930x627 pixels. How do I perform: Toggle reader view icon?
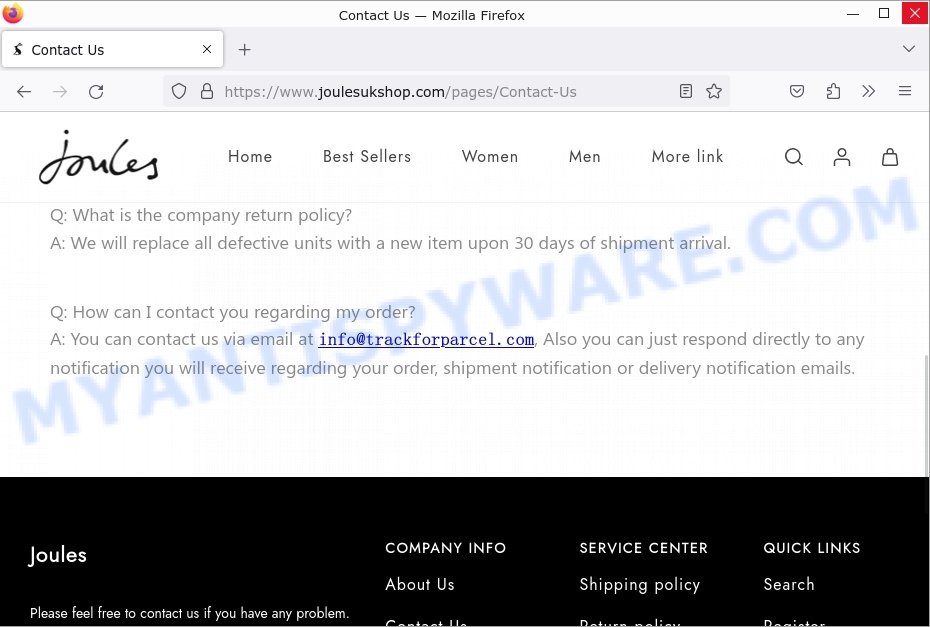(x=686, y=91)
